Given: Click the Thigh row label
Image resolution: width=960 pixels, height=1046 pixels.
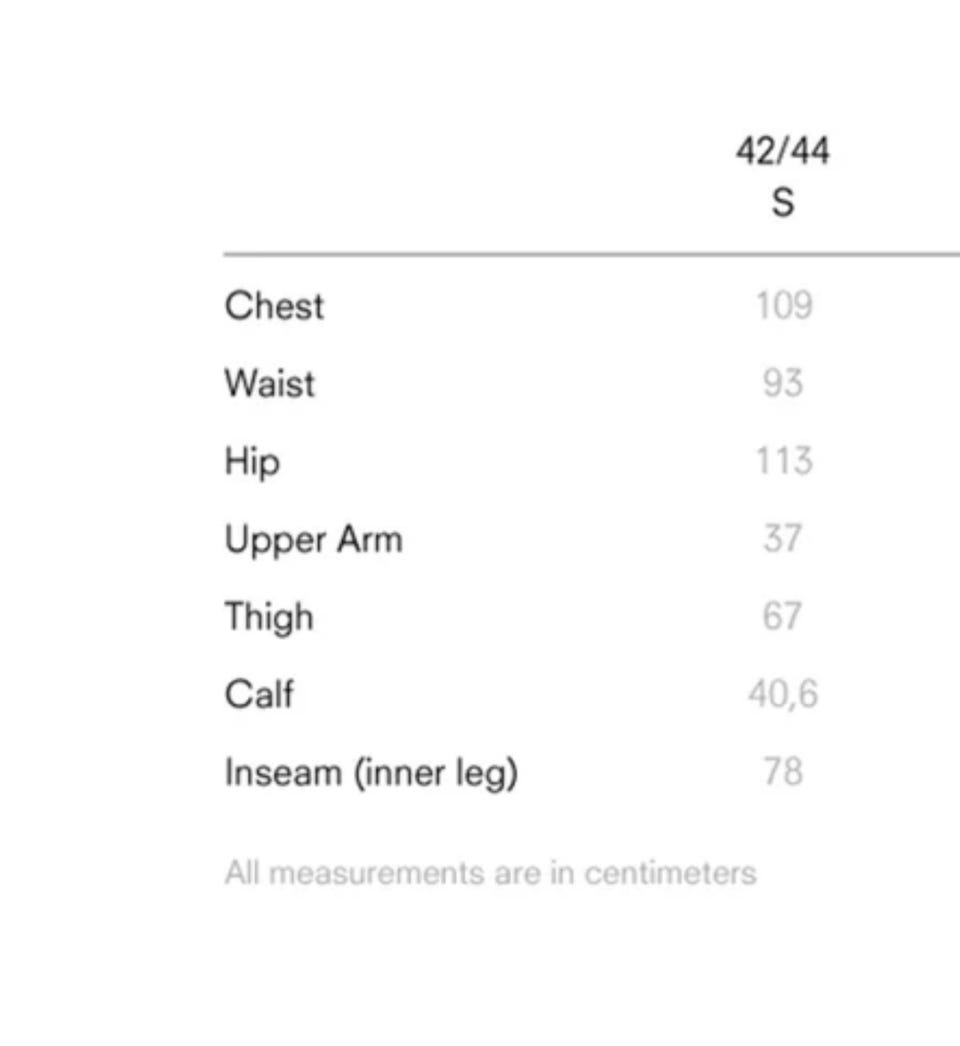Looking at the screenshot, I should [x=269, y=617].
